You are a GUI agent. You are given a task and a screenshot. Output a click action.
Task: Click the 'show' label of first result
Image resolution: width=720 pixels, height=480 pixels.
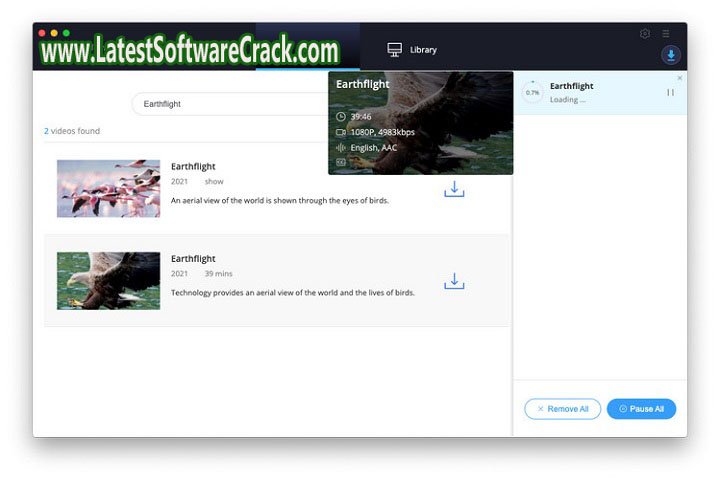tap(214, 181)
